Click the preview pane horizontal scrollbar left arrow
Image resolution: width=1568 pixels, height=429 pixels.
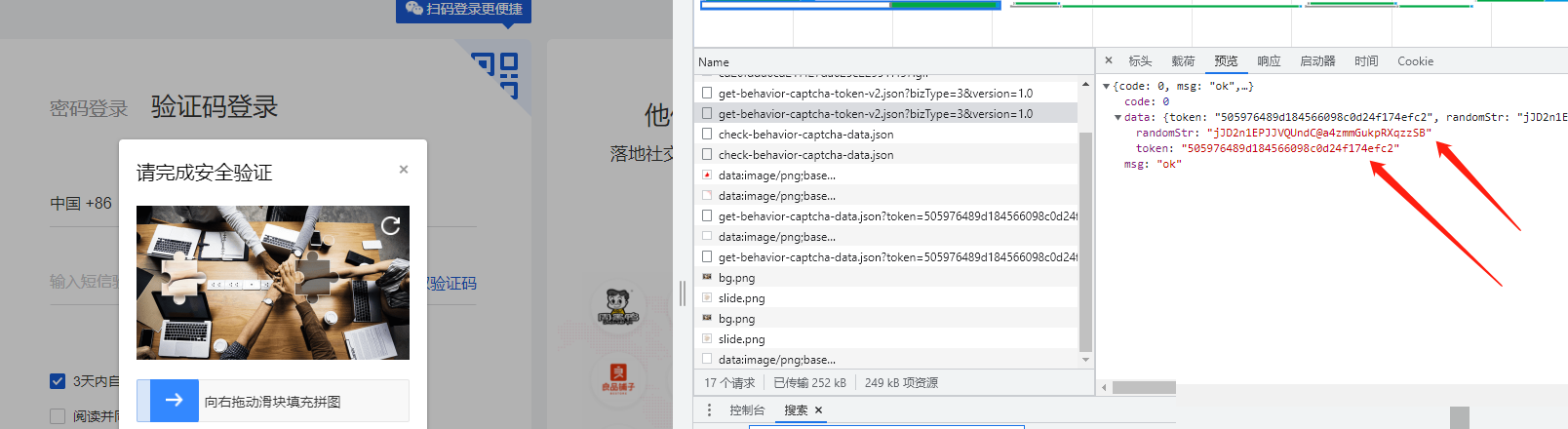pyautogui.click(x=1105, y=388)
